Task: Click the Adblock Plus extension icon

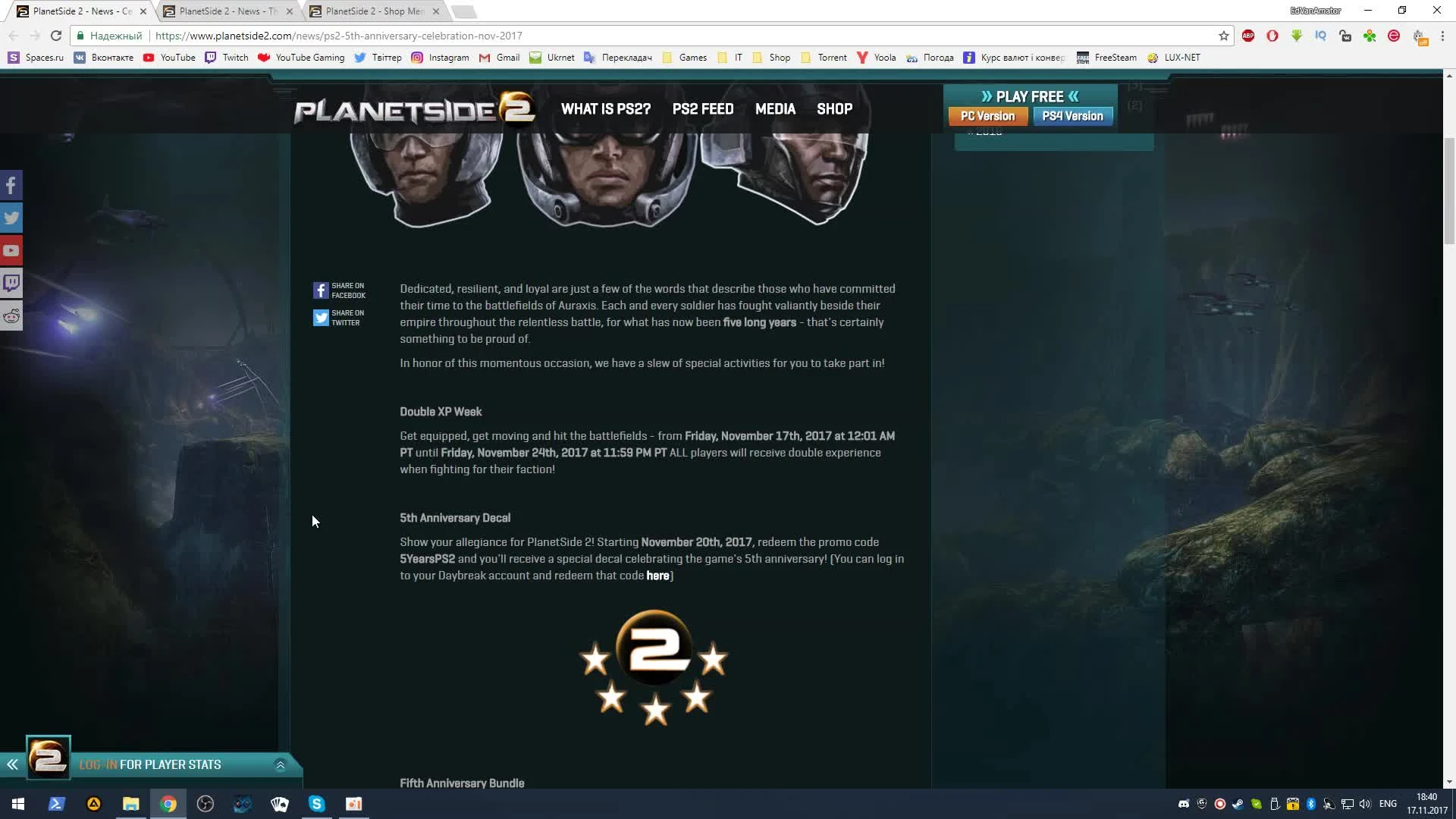Action: click(1248, 36)
